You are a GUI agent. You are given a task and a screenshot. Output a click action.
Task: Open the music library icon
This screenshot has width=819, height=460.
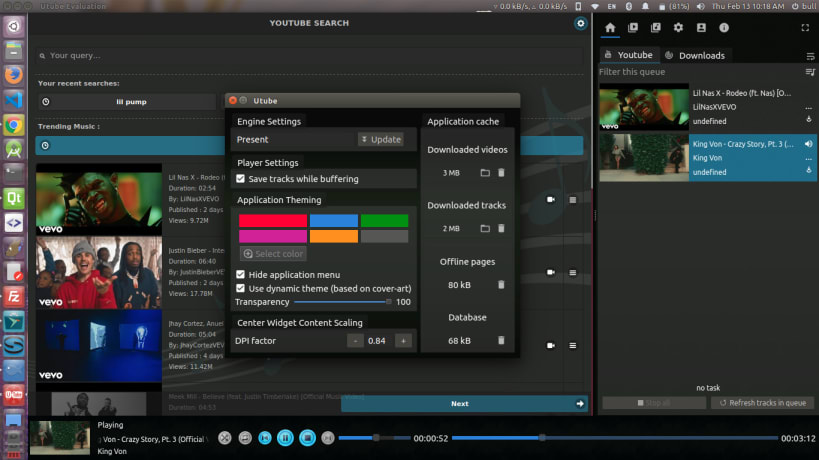click(x=656, y=28)
